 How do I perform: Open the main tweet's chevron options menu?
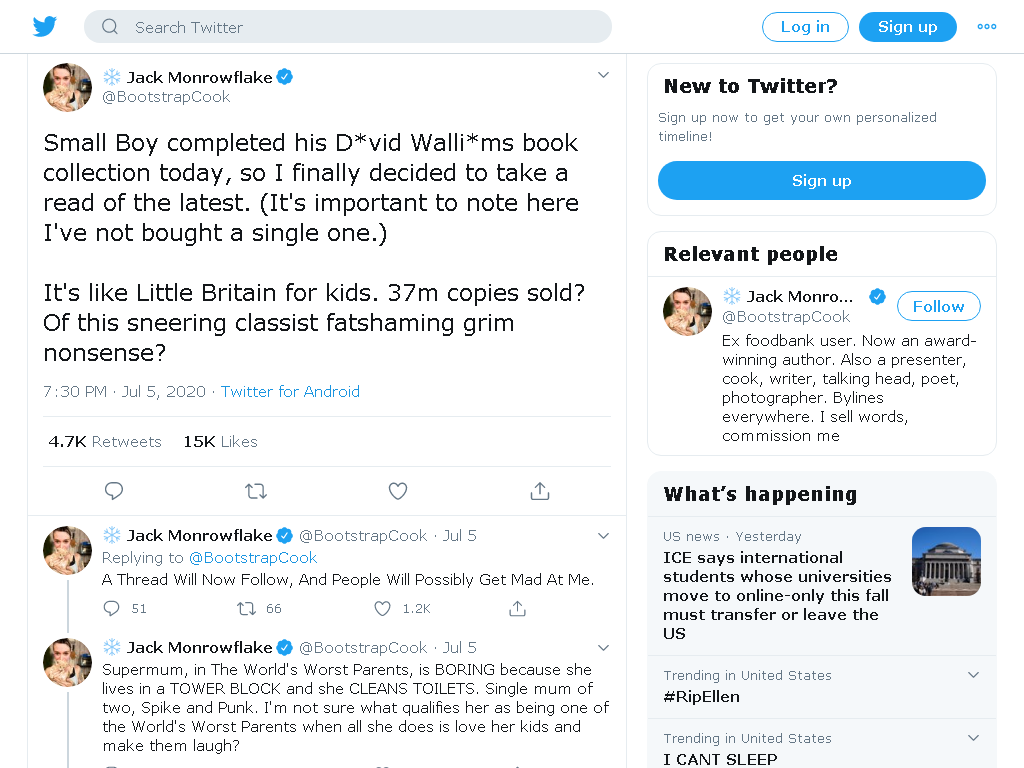[603, 75]
